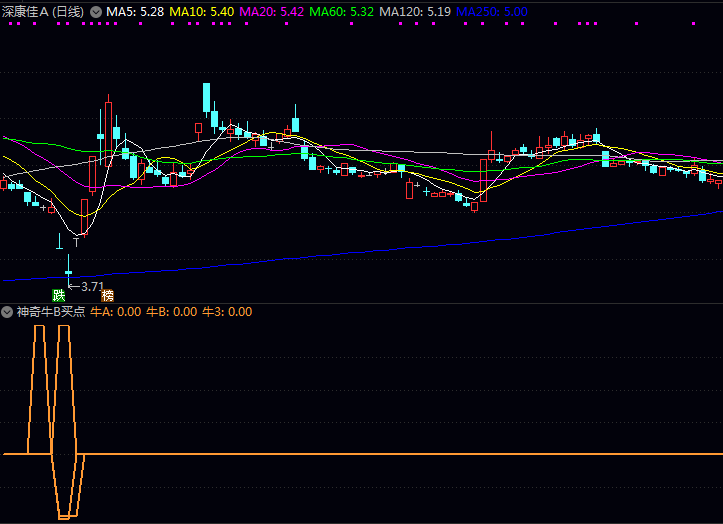Click the first orange peak in the indicator panel
The image size is (723, 524).
tap(39, 330)
